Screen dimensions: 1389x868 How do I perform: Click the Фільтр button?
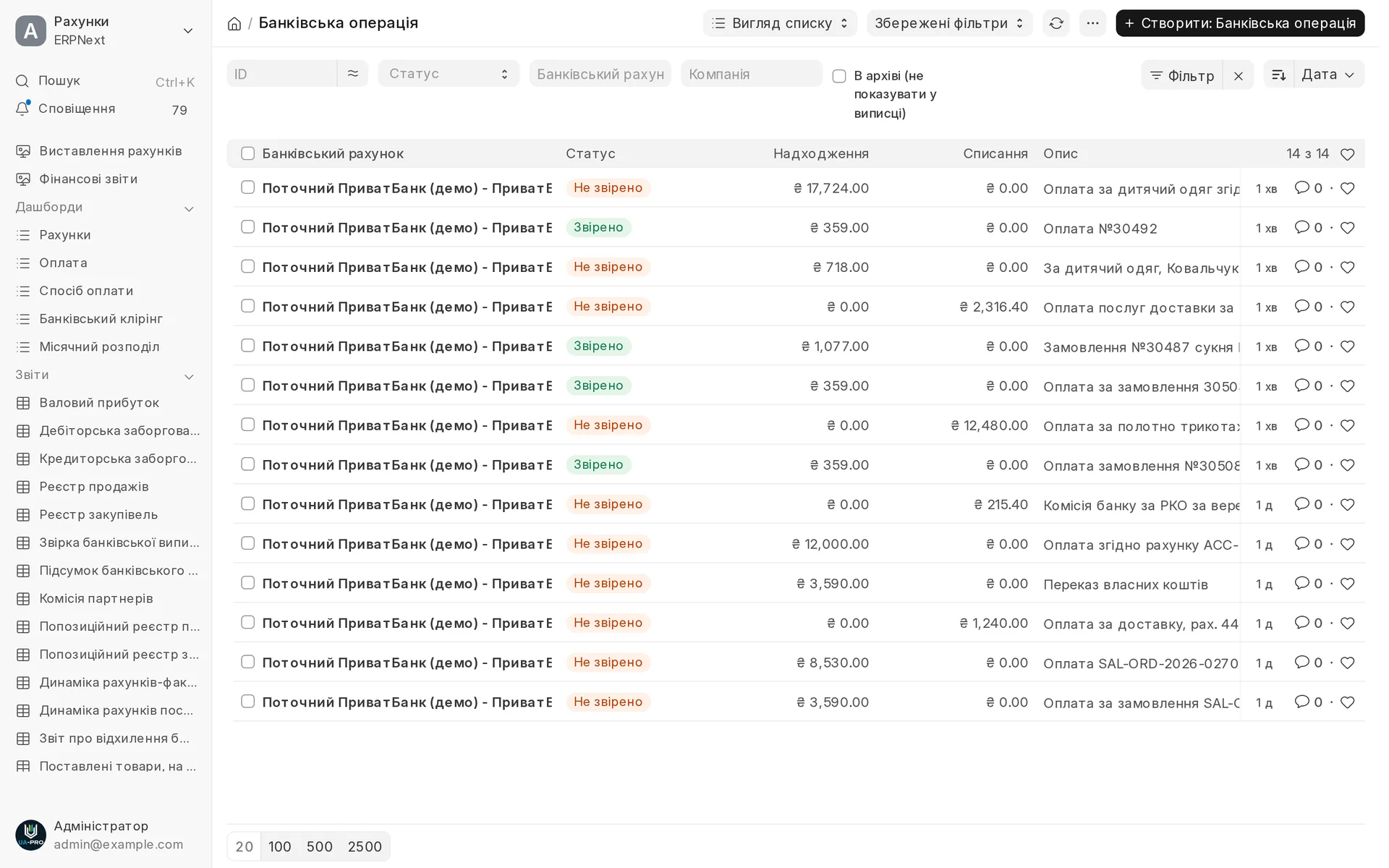coord(1182,75)
